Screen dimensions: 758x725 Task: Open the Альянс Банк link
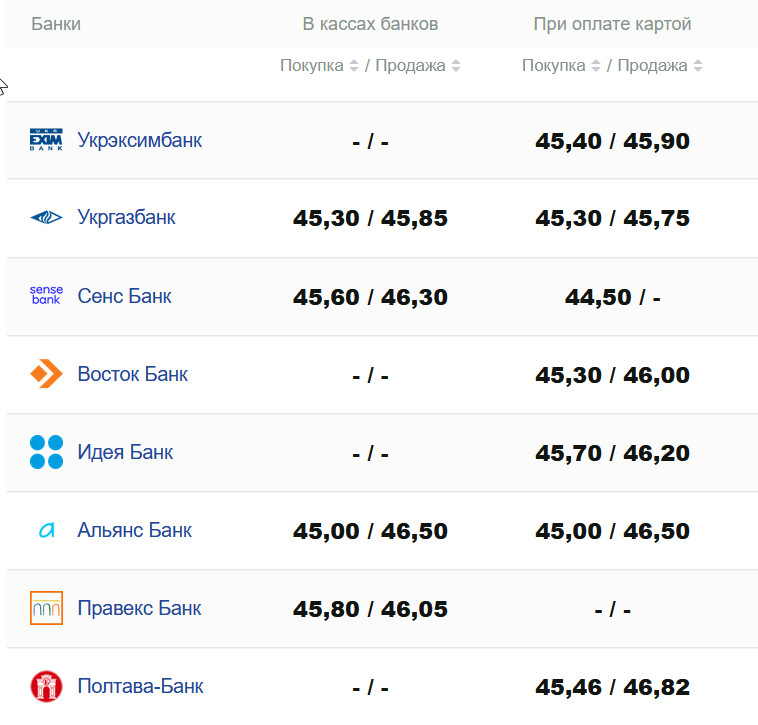pyautogui.click(x=134, y=530)
